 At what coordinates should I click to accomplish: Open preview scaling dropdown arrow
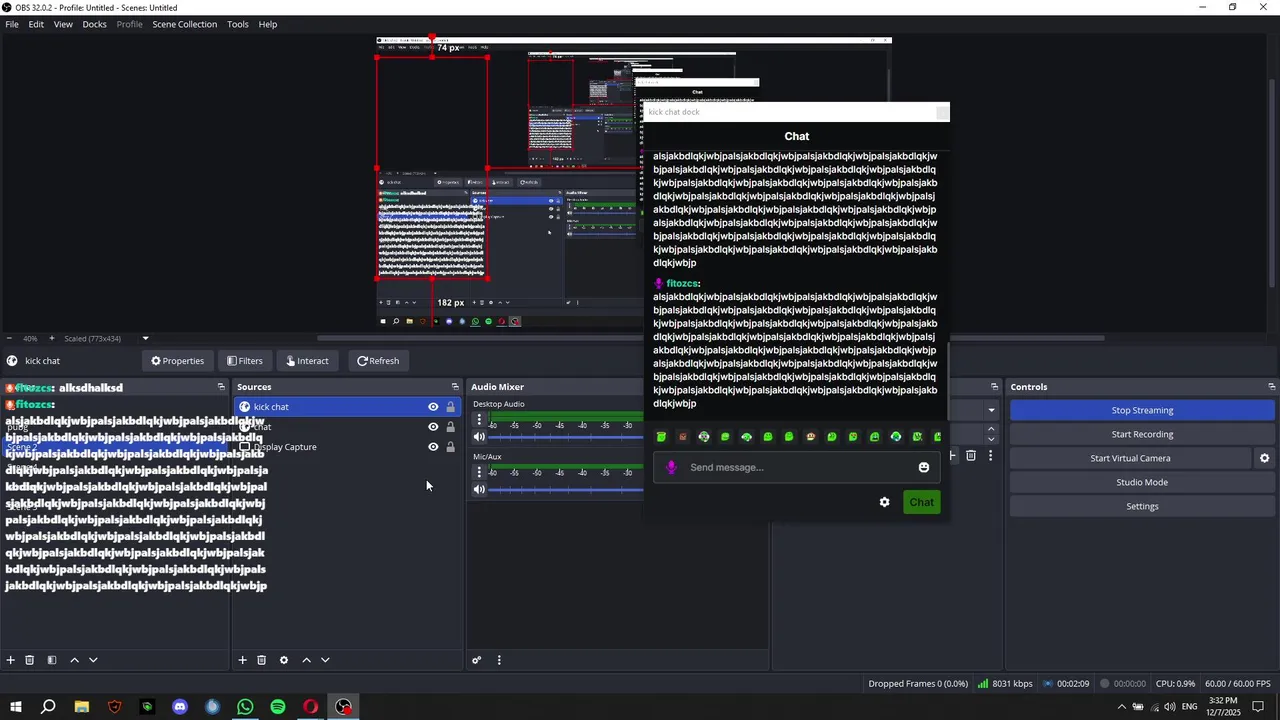[x=145, y=338]
